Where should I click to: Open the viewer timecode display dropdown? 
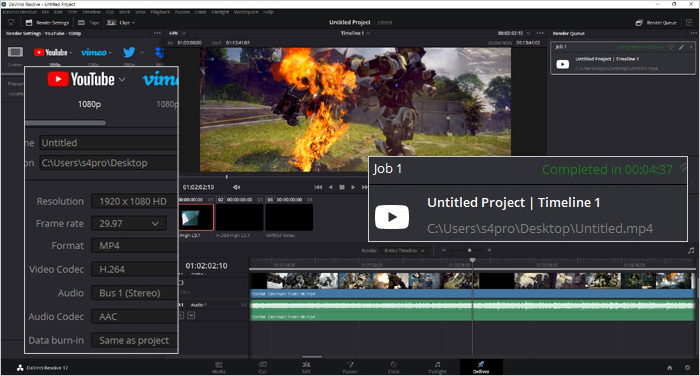pyautogui.click(x=514, y=33)
